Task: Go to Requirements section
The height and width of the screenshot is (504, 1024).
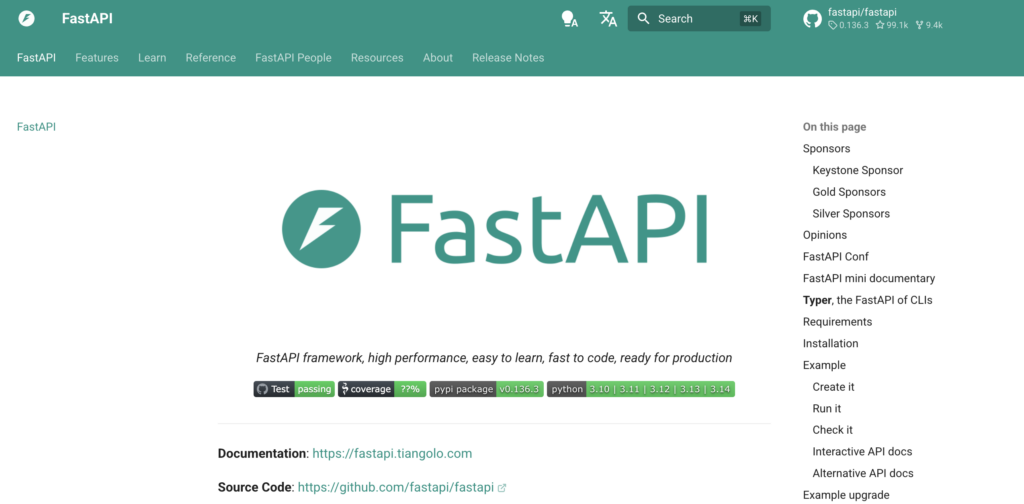Action: 837,322
